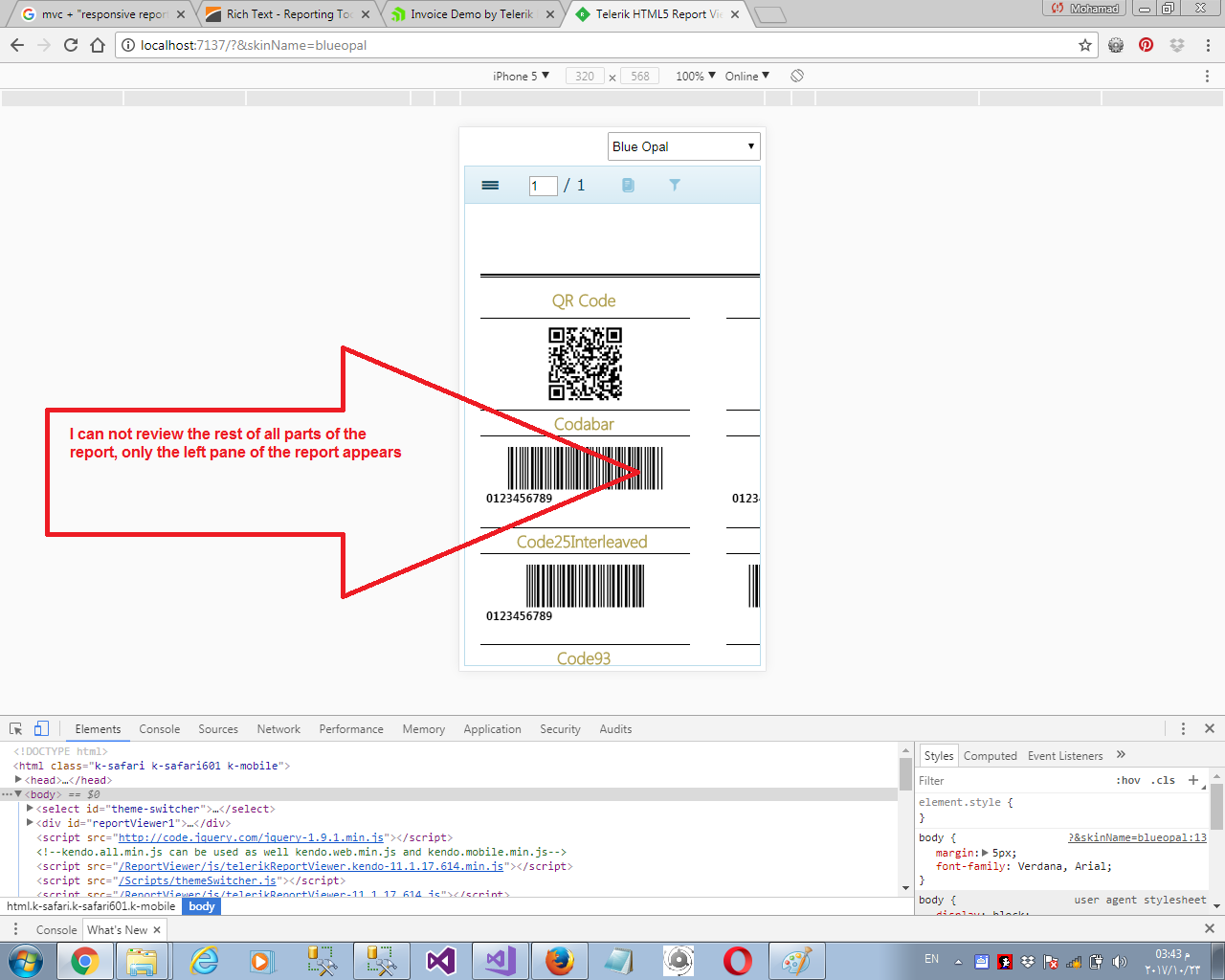Open the Blue Opal theme dropdown
This screenshot has width=1225, height=980.
coord(684,146)
